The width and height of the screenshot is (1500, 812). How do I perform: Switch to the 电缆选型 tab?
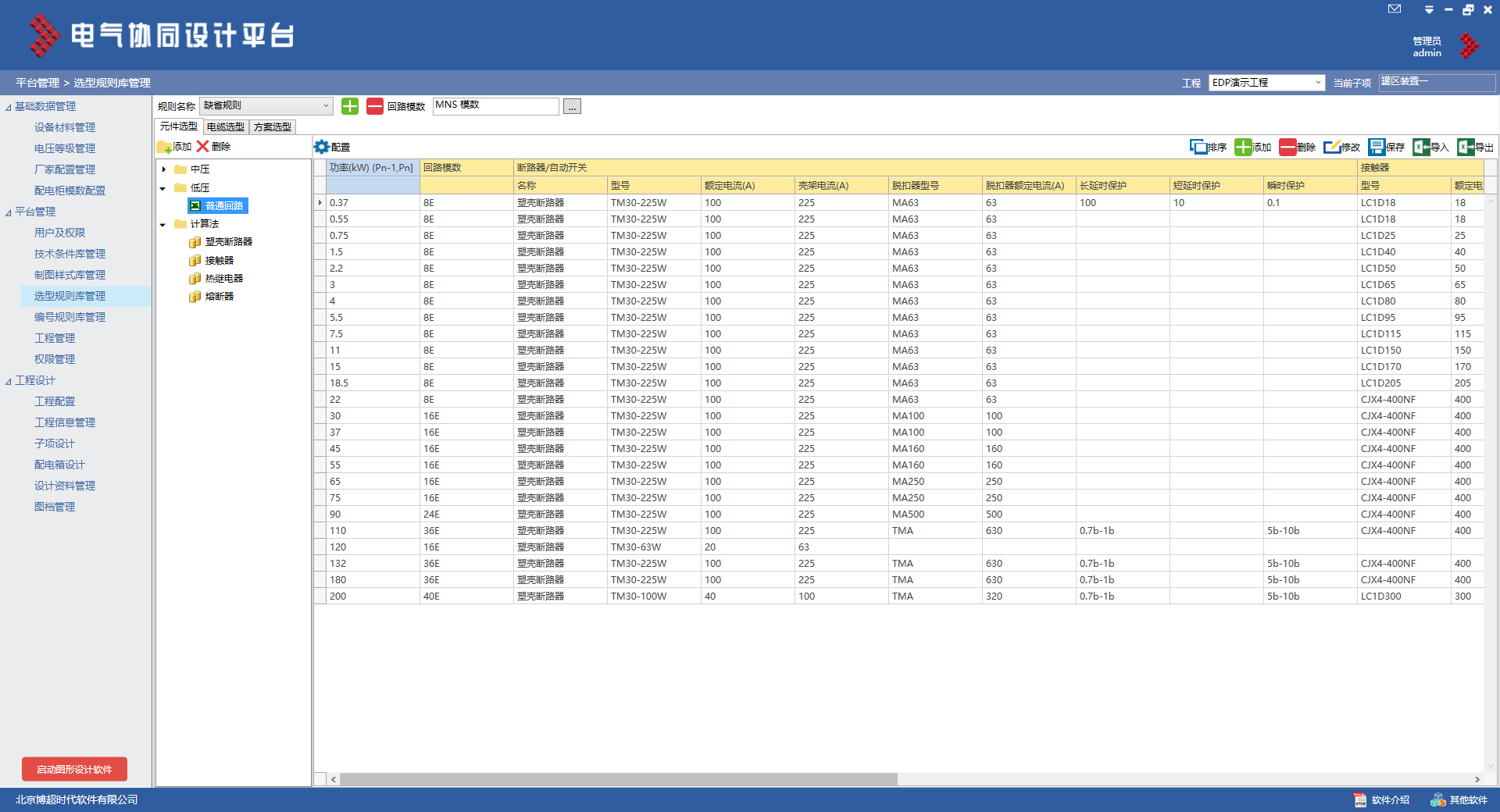226,126
